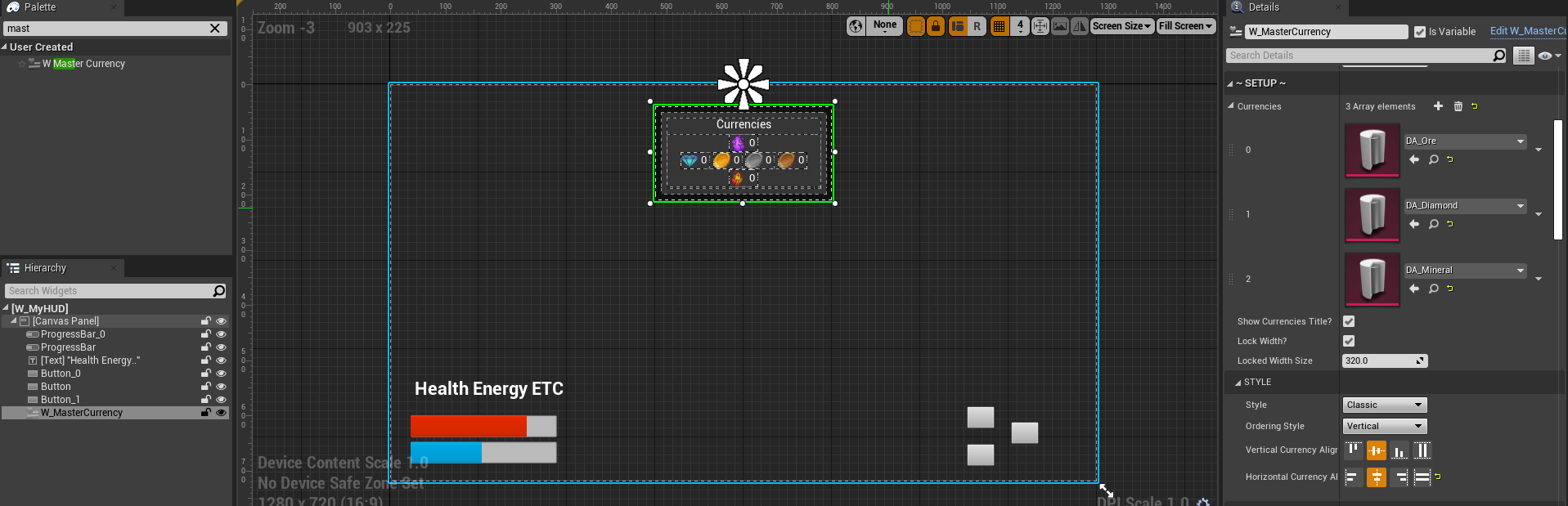
Task: Uncheck Show Currencies Title? checkbox
Action: pos(1349,321)
